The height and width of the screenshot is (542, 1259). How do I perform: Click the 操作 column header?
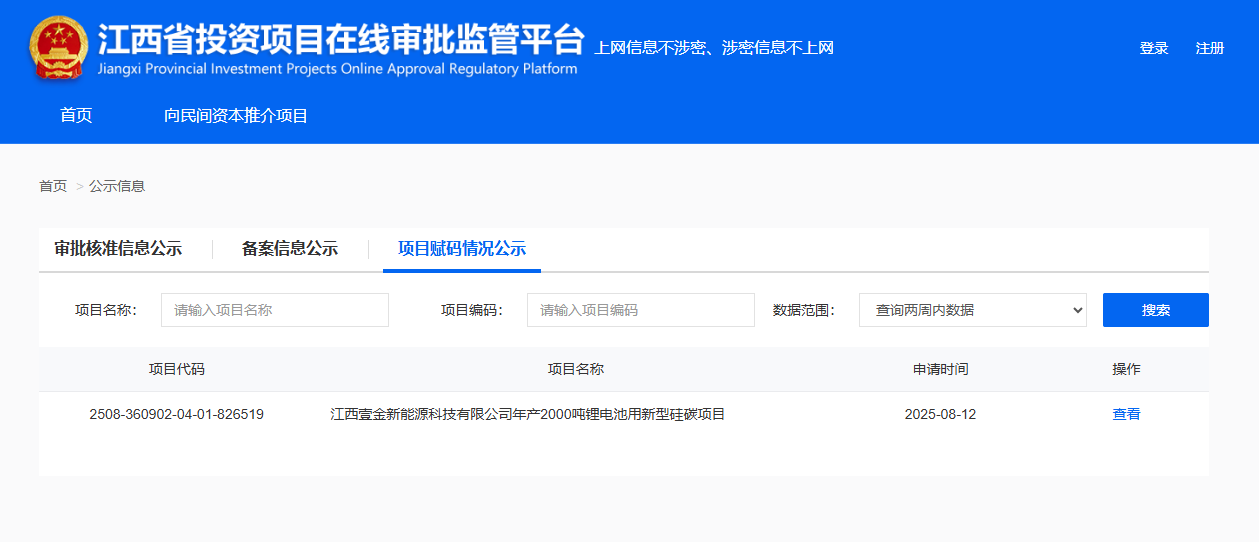pyautogui.click(x=1126, y=369)
